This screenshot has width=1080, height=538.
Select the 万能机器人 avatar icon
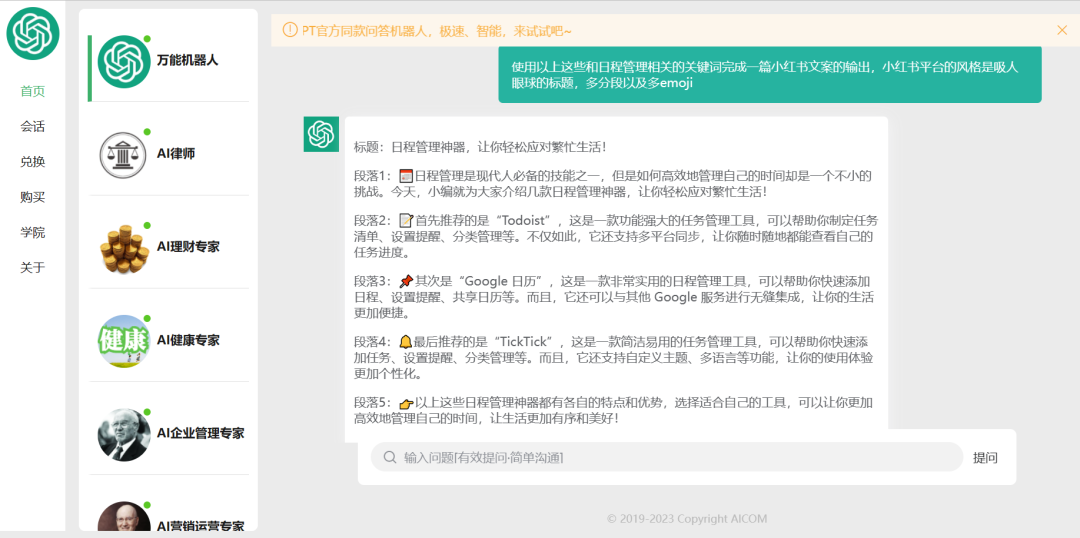click(x=123, y=61)
